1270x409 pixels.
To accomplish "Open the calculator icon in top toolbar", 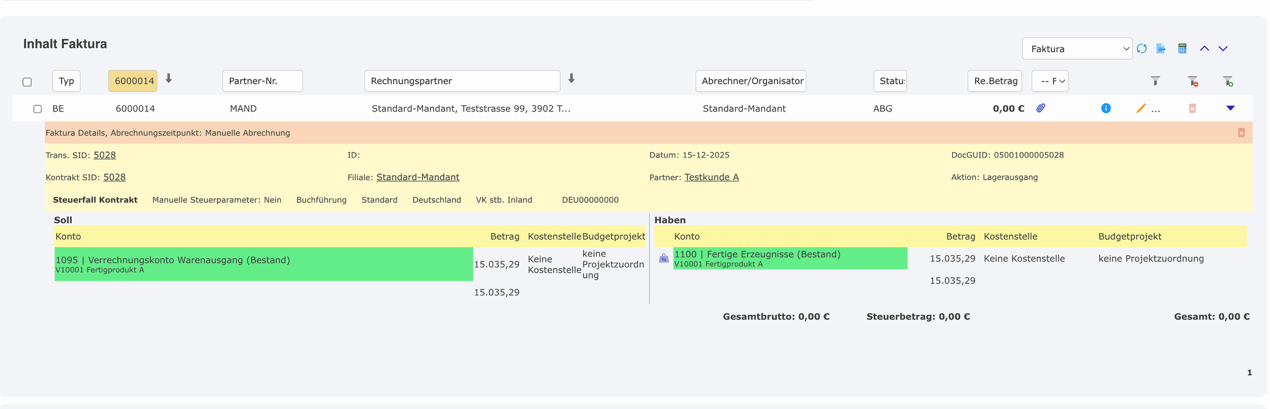I will (x=1182, y=48).
